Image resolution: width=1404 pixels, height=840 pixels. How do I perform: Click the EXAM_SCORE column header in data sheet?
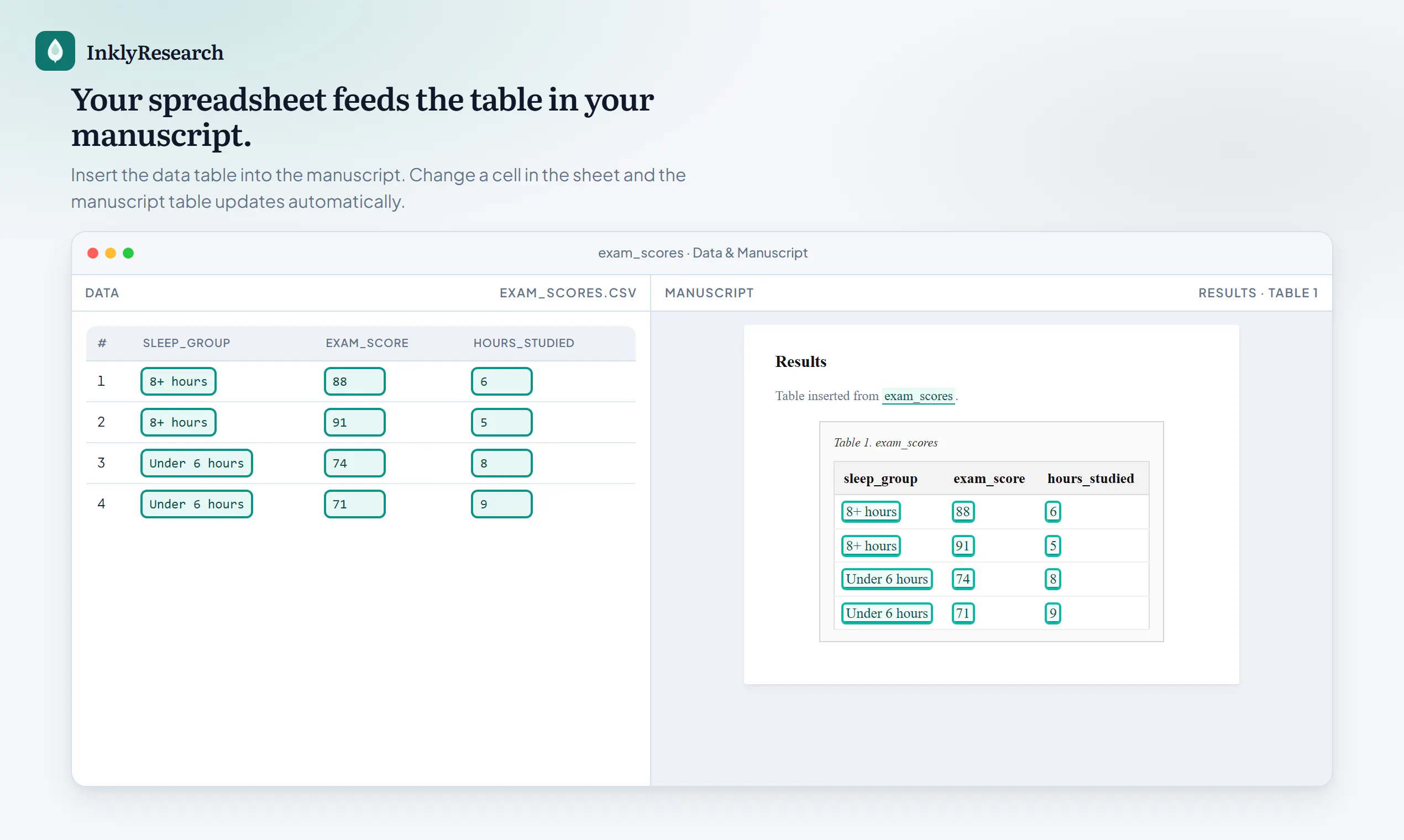pos(367,343)
